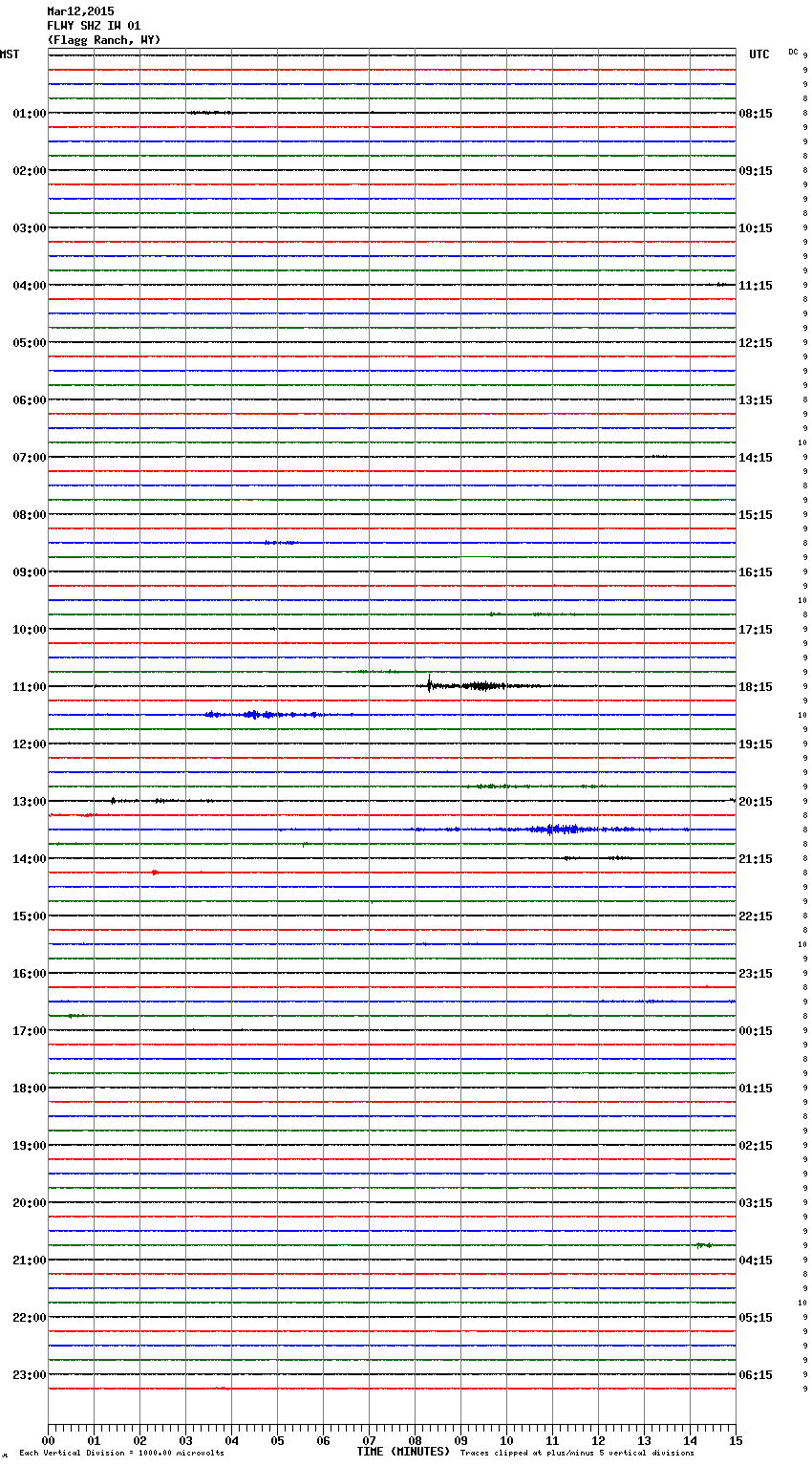Click the Mar12,2015 date heading

coord(80,11)
